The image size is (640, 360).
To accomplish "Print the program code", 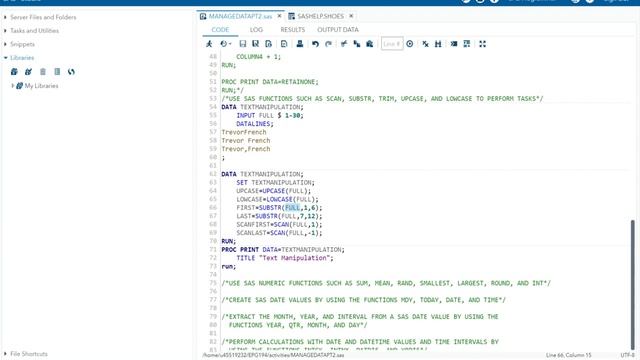I will [300, 44].
